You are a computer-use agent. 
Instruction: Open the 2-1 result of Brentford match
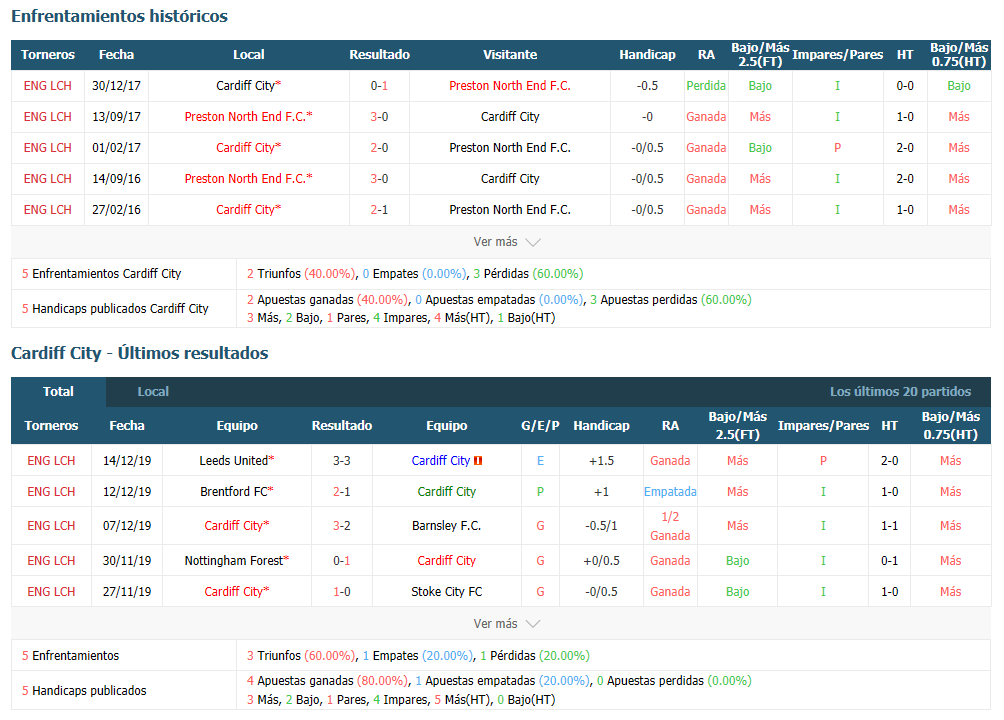point(342,492)
